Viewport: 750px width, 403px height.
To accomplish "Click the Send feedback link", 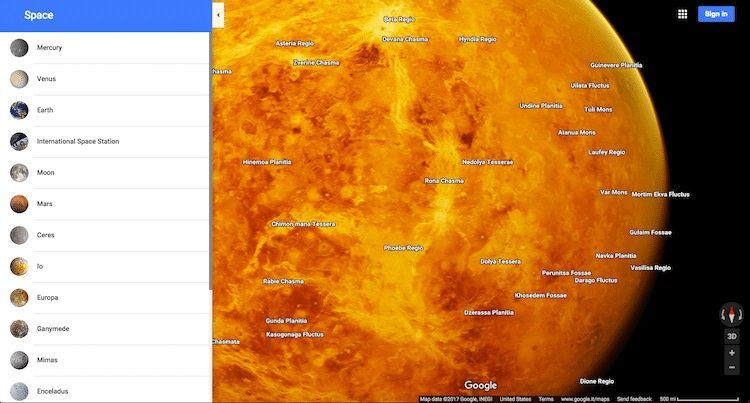I will (x=634, y=399).
